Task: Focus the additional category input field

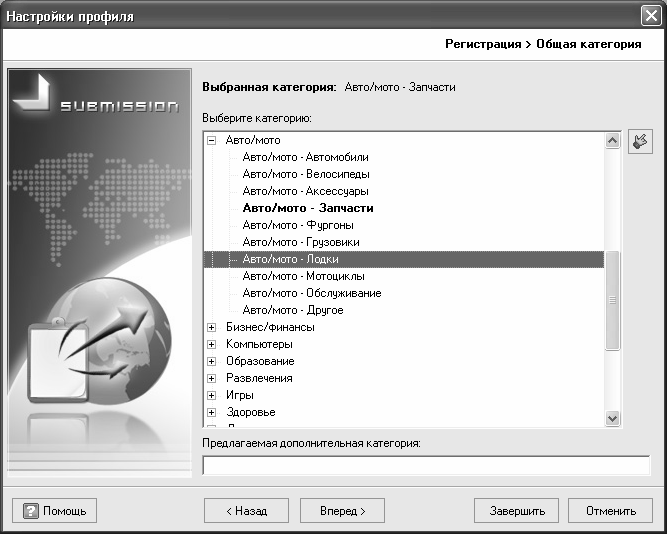Action: click(x=425, y=465)
